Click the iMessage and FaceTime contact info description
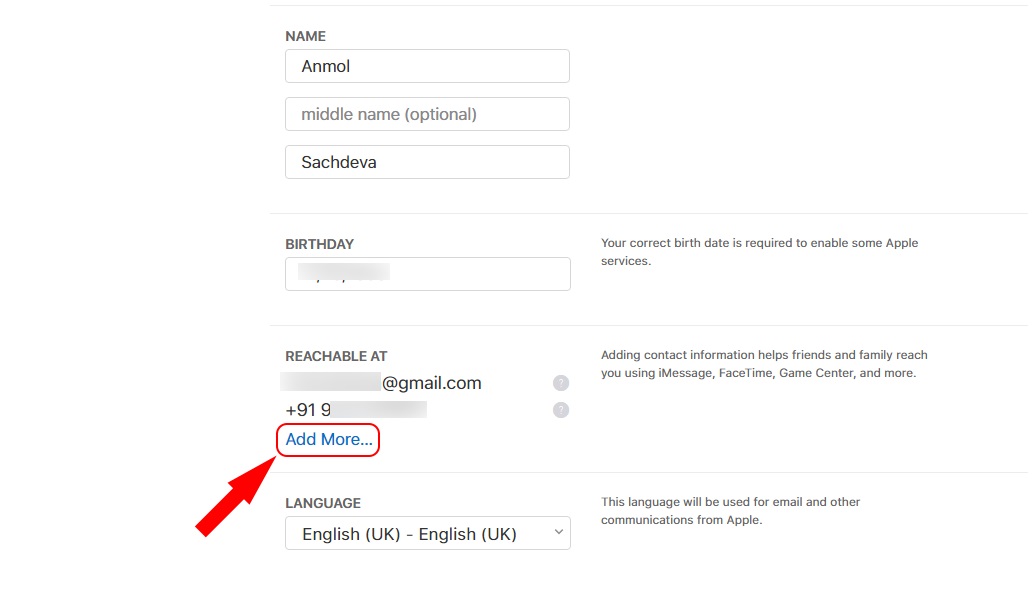This screenshot has width=1035, height=608. tap(764, 364)
